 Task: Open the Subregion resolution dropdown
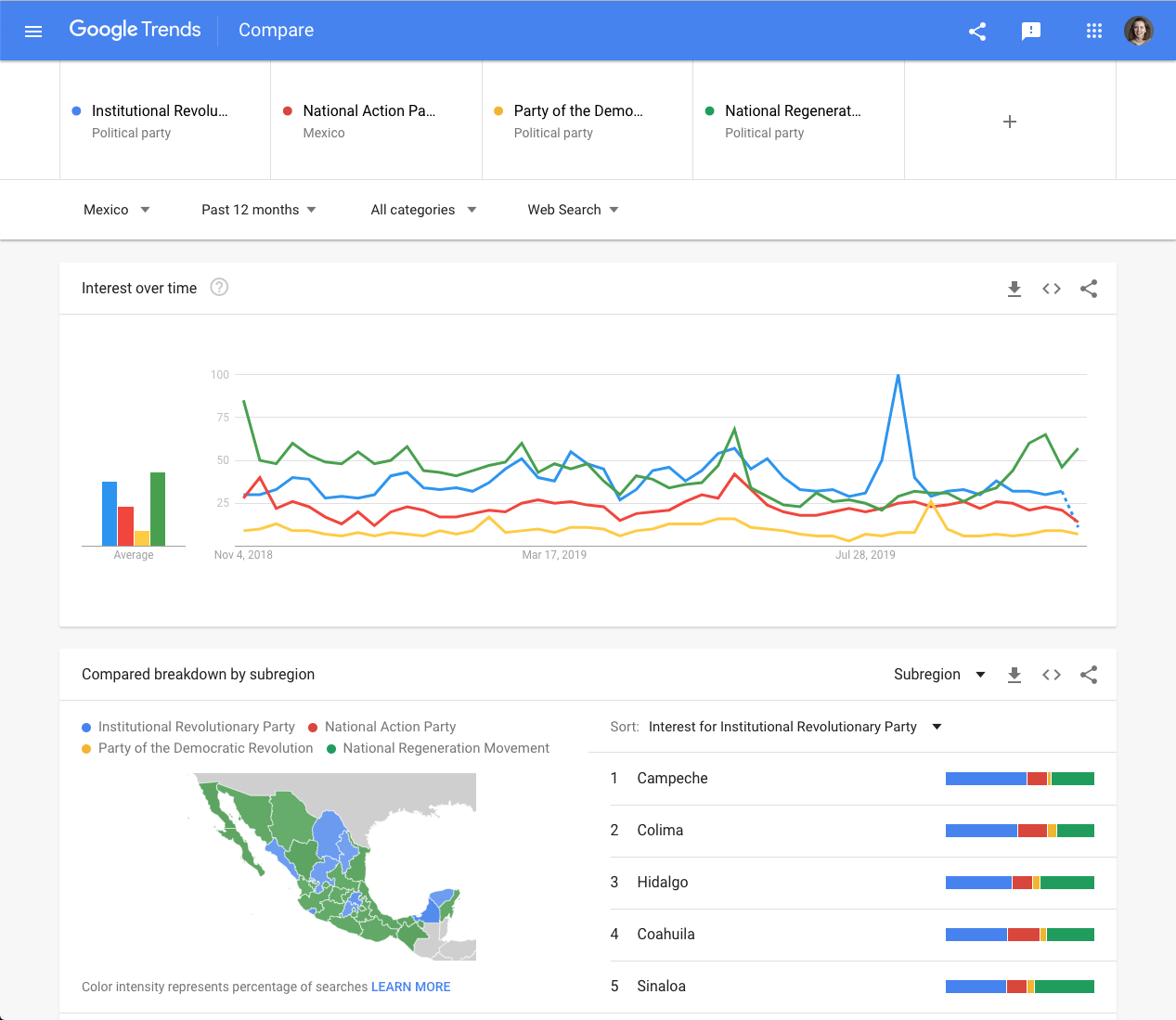coord(939,675)
